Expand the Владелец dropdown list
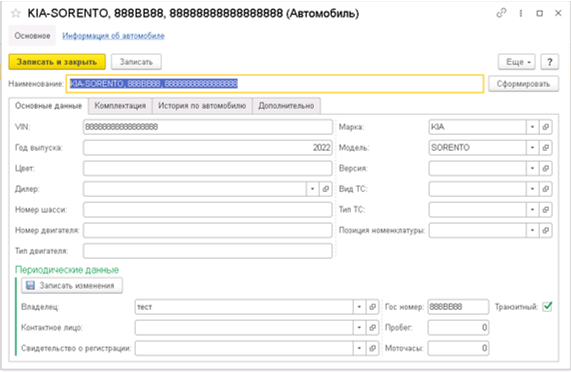Viewport: 571px width, 372px height. pos(359,307)
